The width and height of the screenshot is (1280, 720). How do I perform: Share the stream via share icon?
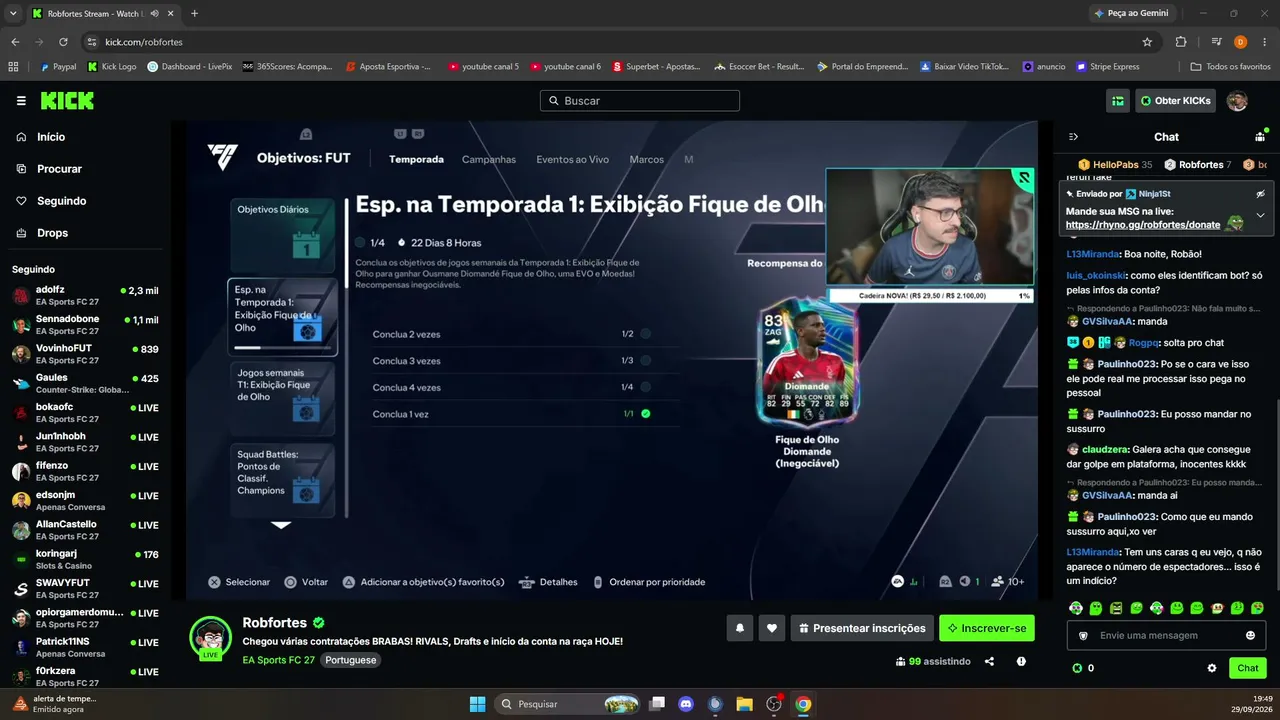click(x=989, y=661)
